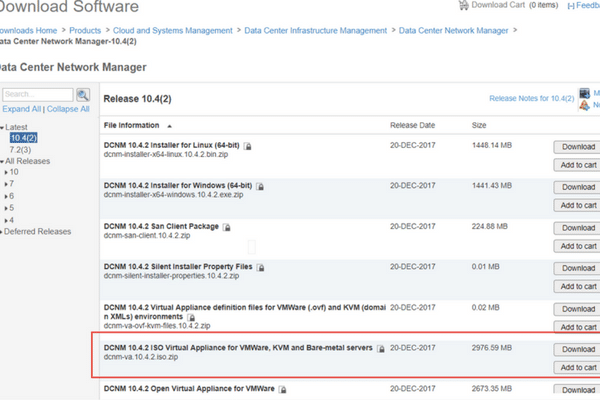Add ISO Virtual Appliance to cart

(578, 367)
